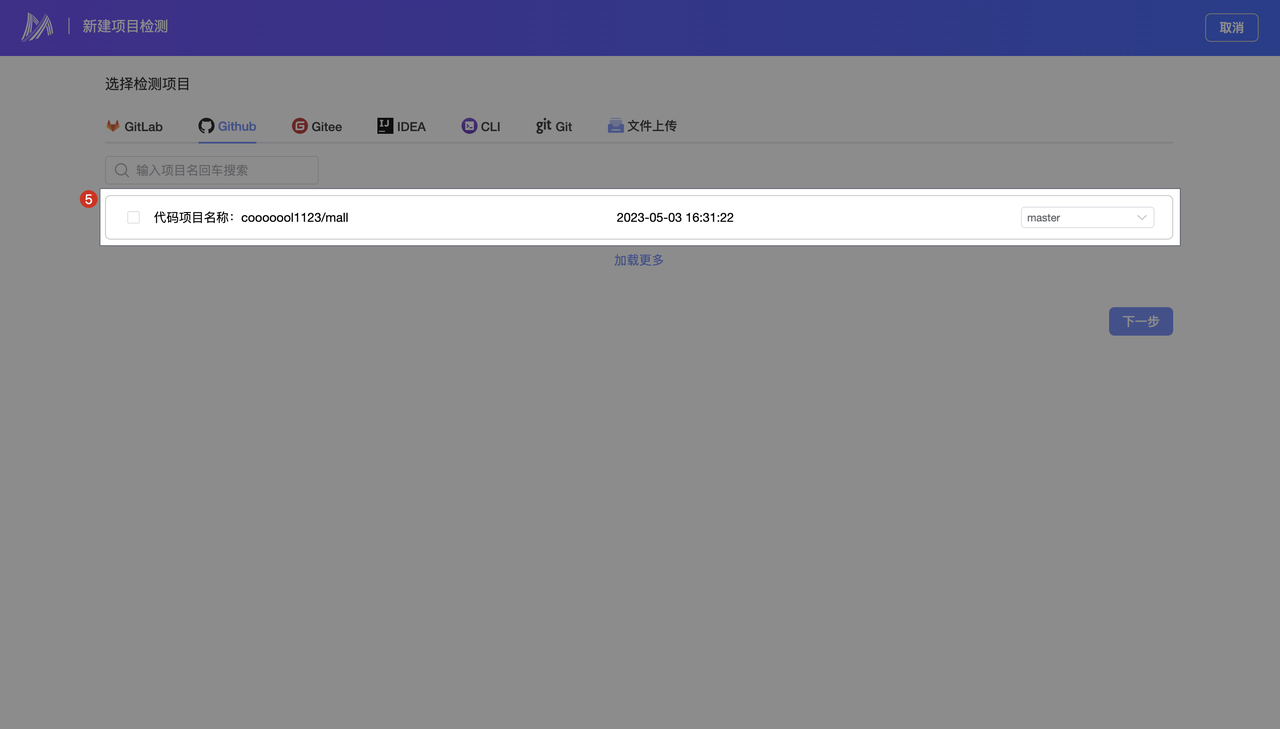Click the 加载更多 link
This screenshot has height=729, width=1280.
coord(639,260)
